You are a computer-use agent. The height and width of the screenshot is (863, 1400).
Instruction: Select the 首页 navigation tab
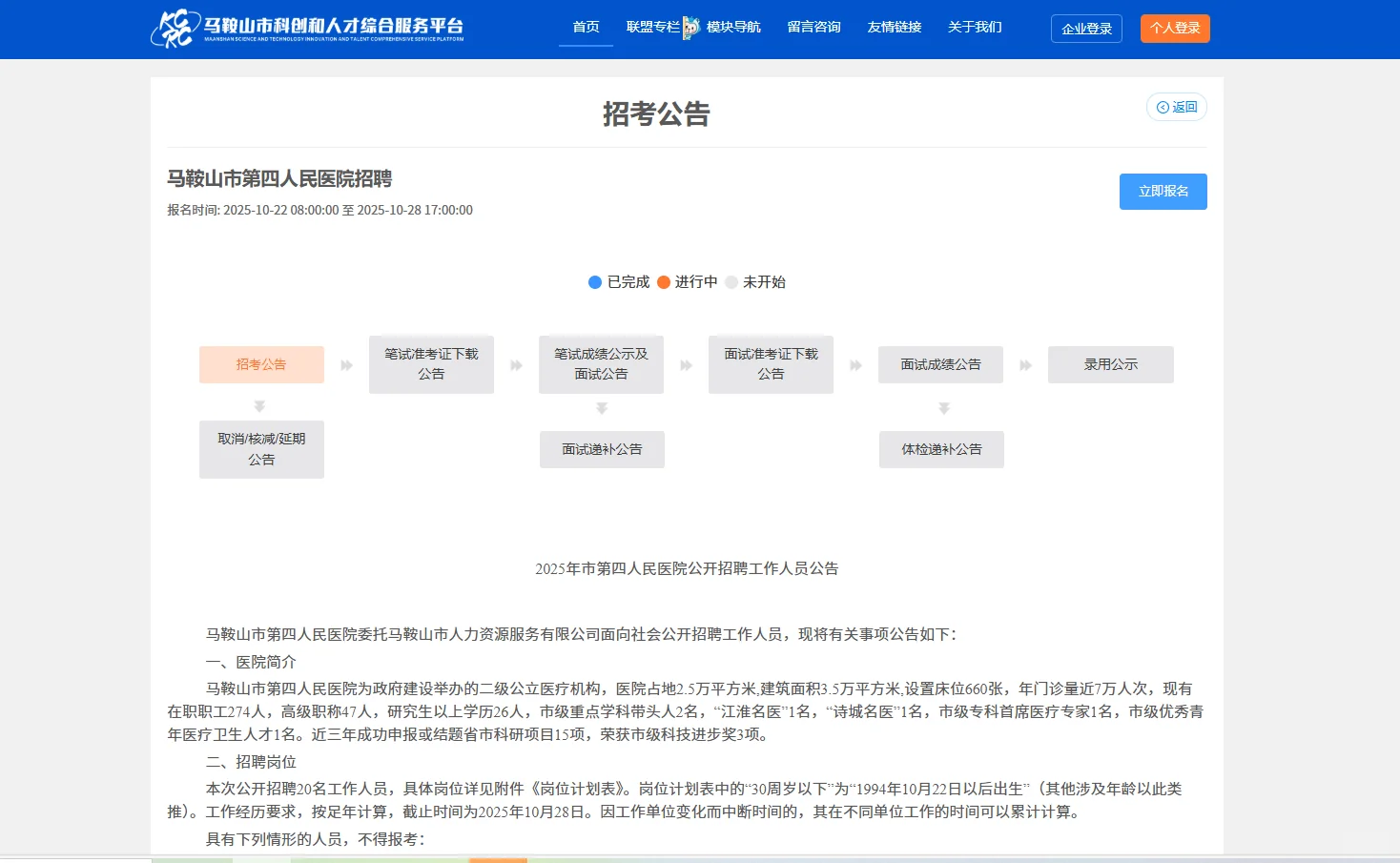coord(585,27)
